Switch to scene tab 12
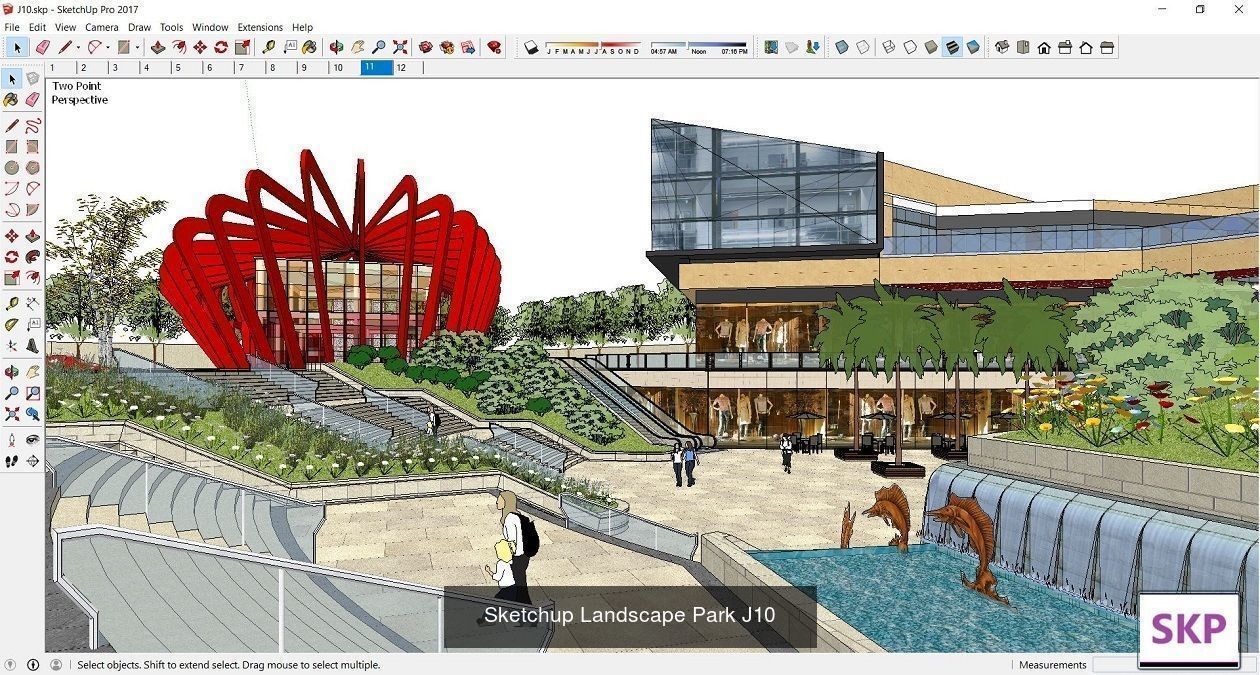The width and height of the screenshot is (1260, 675). [408, 68]
